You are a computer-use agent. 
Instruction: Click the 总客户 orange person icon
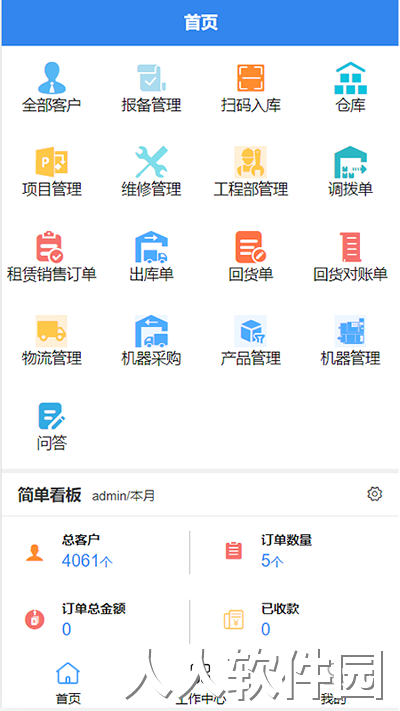pos(34,552)
